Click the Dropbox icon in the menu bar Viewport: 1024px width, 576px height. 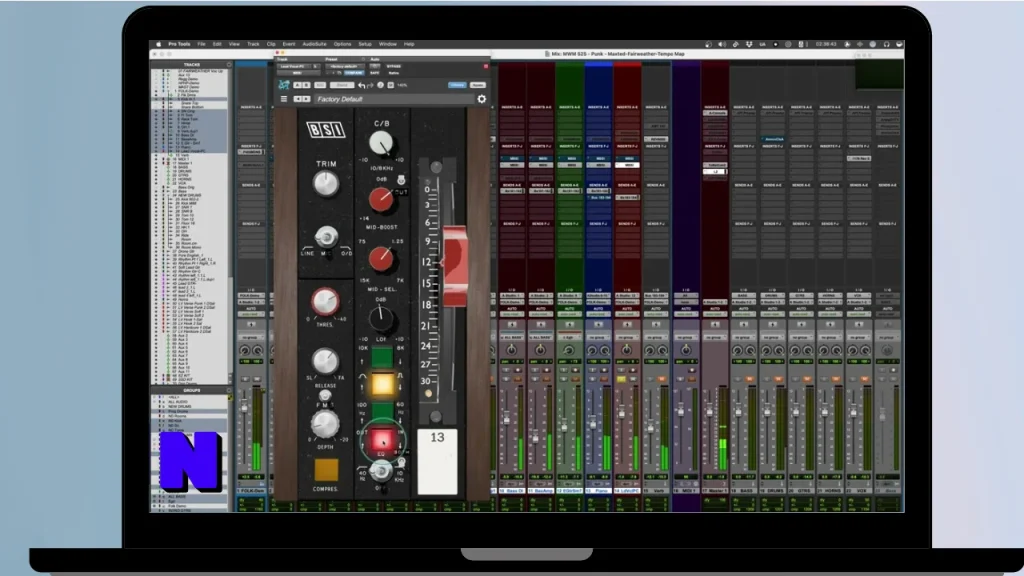748,44
